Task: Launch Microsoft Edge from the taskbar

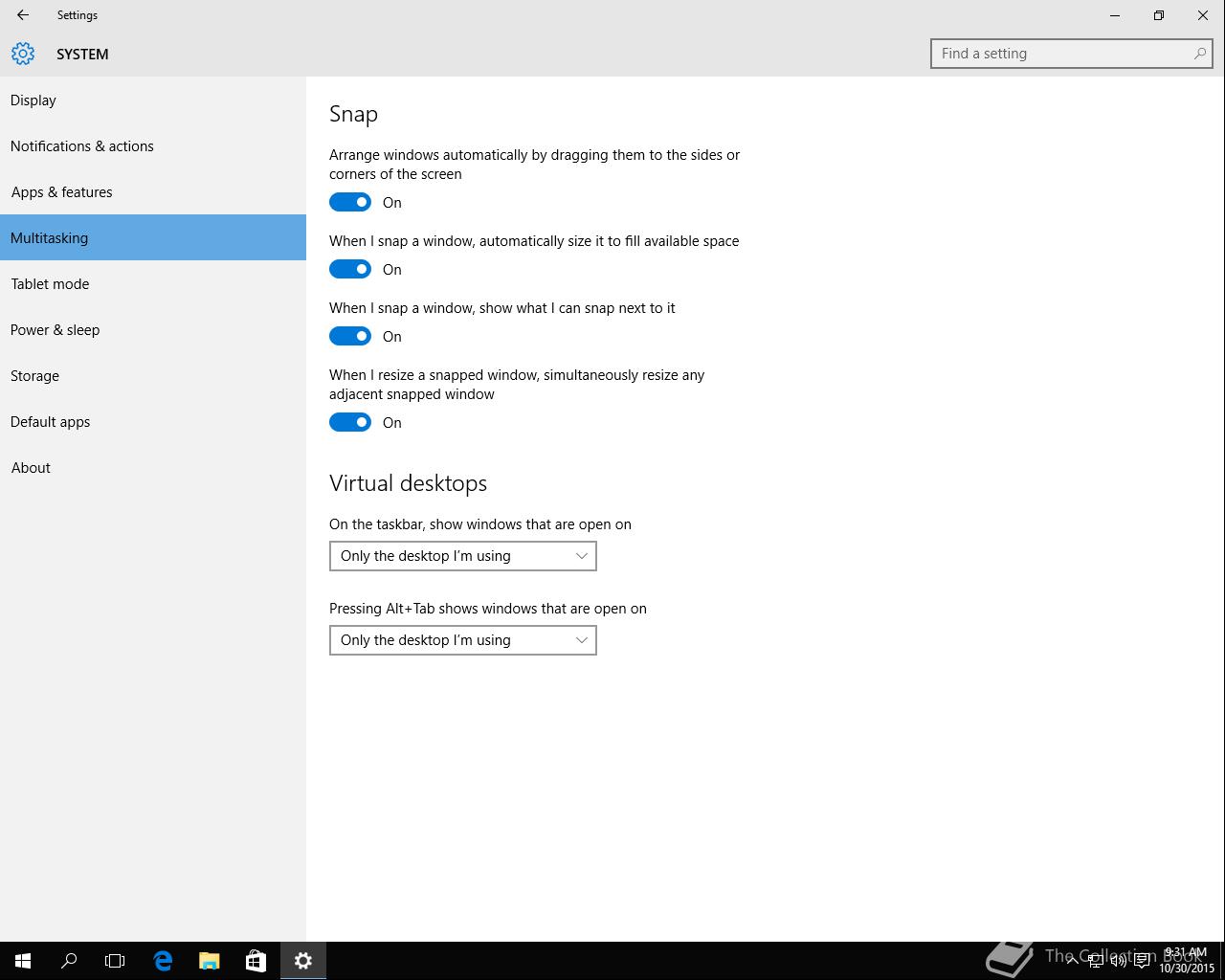Action: pyautogui.click(x=163, y=961)
